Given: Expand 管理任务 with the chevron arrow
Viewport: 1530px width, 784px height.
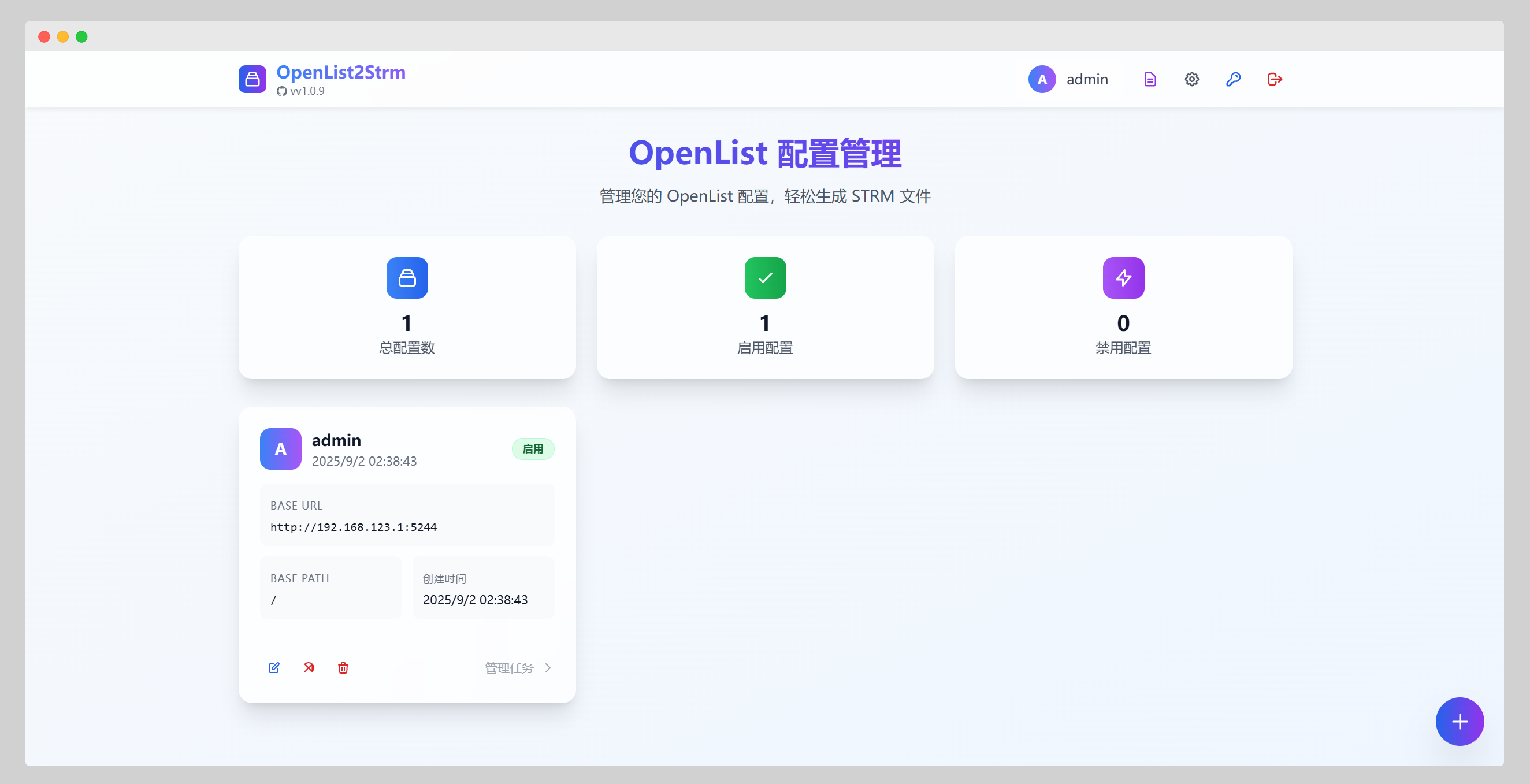Looking at the screenshot, I should click(x=548, y=668).
